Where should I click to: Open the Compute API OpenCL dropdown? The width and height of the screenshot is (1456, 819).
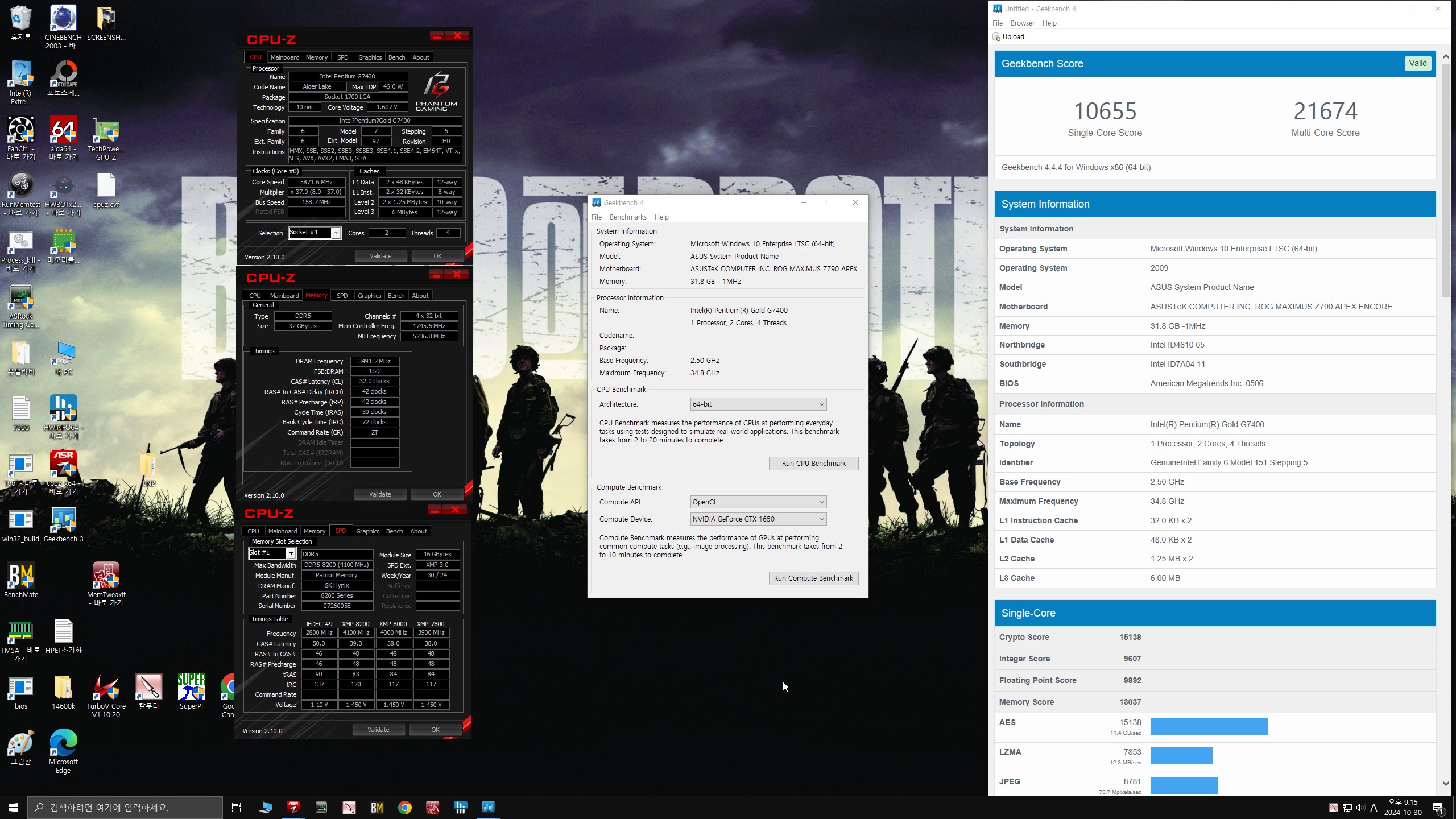pyautogui.click(x=758, y=502)
